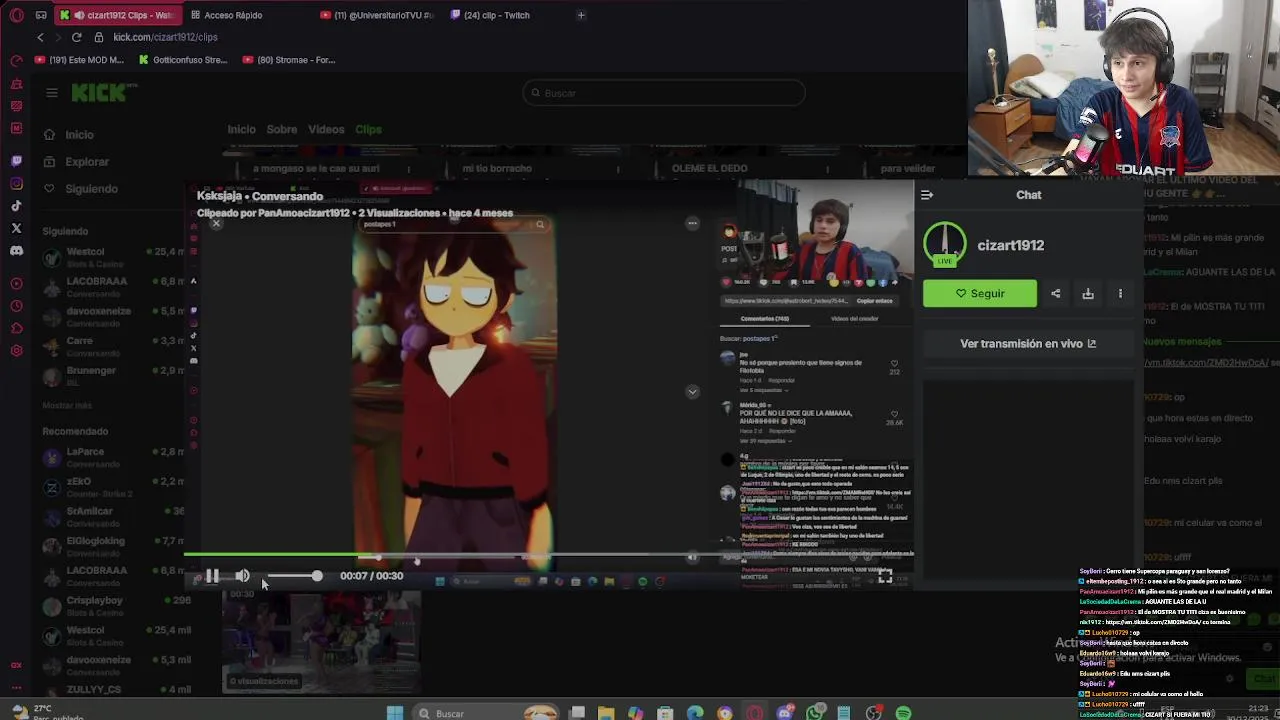Switch to the Sobre channel tab
1280x720 pixels.
click(282, 129)
